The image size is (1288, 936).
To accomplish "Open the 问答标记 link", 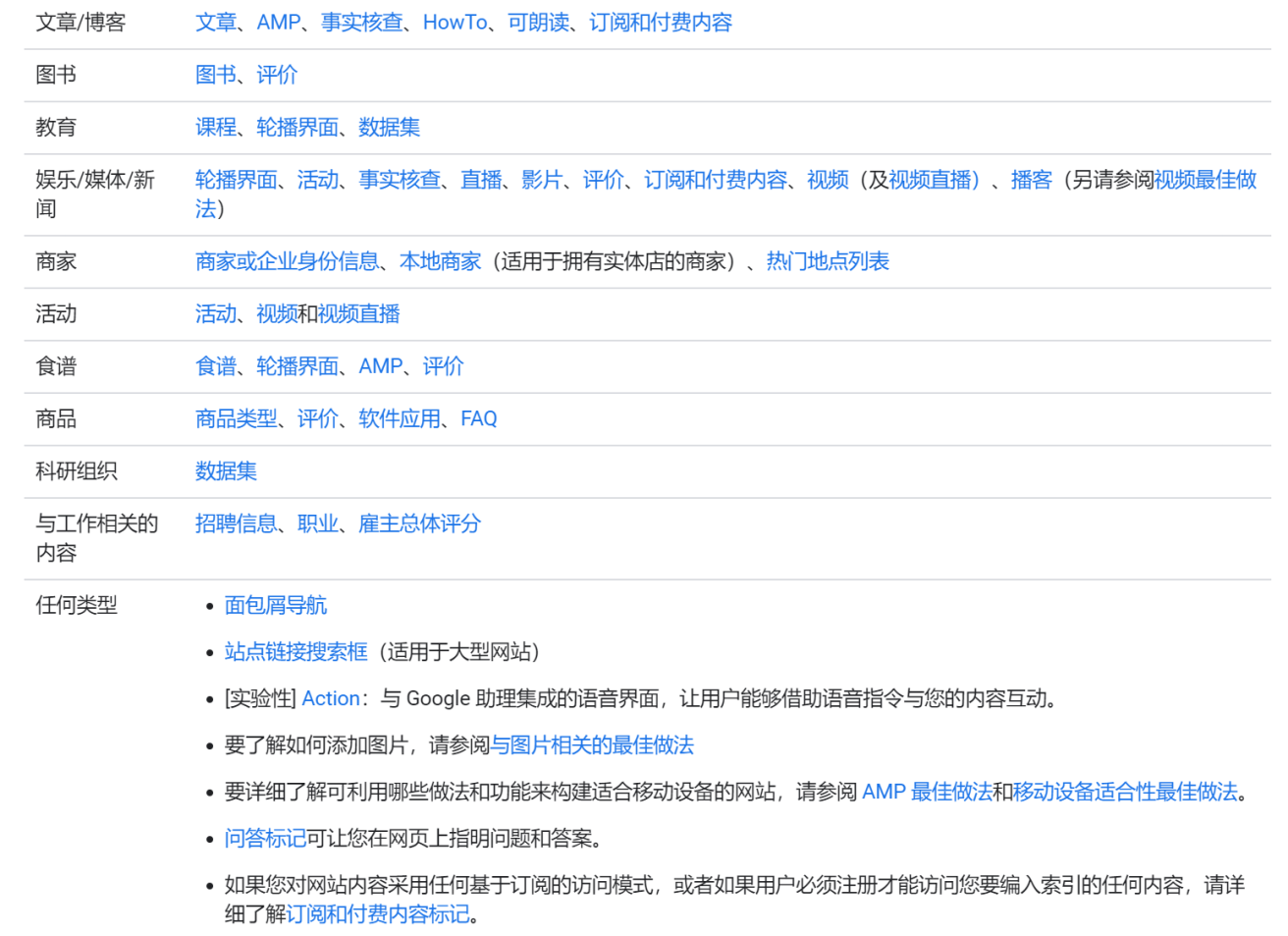I will 265,839.
